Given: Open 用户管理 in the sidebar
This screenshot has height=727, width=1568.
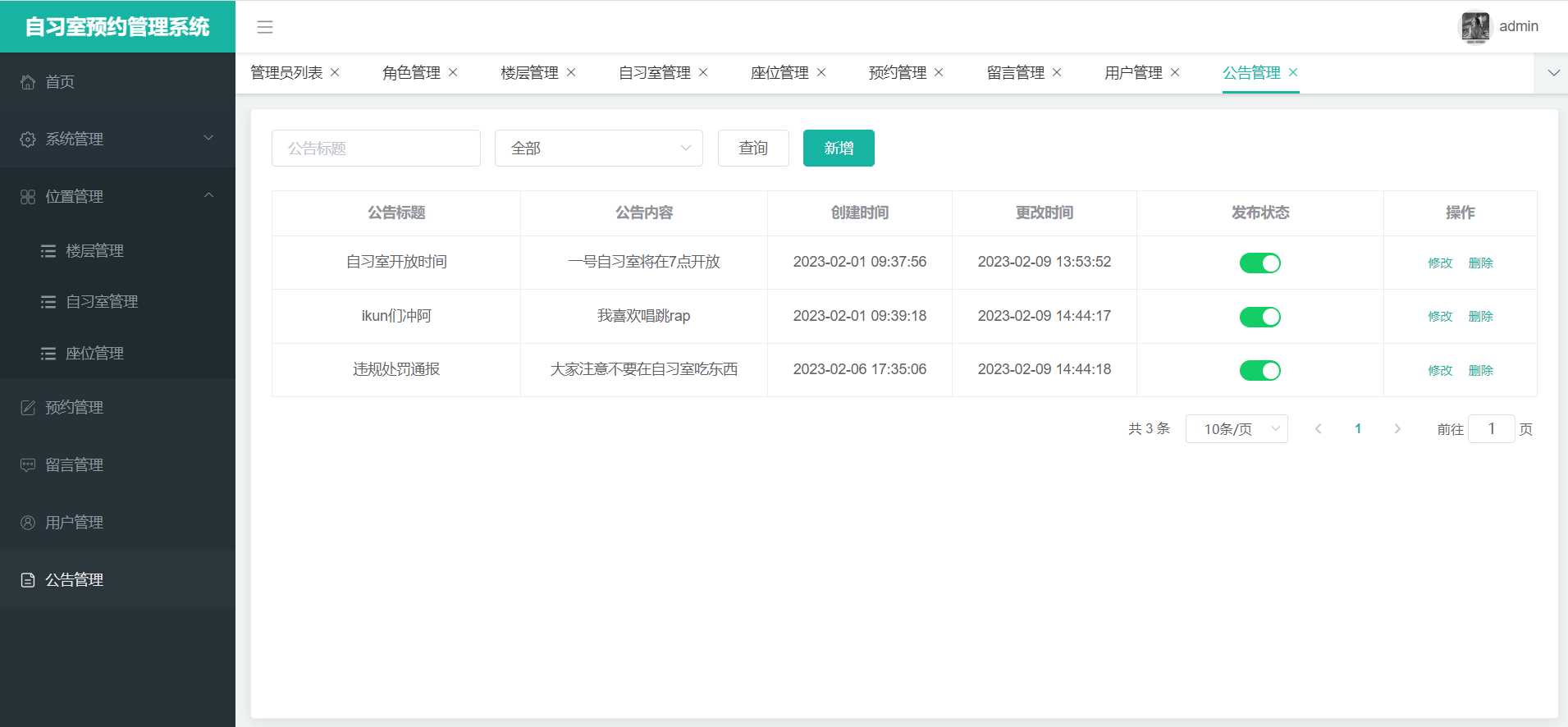Looking at the screenshot, I should point(117,523).
